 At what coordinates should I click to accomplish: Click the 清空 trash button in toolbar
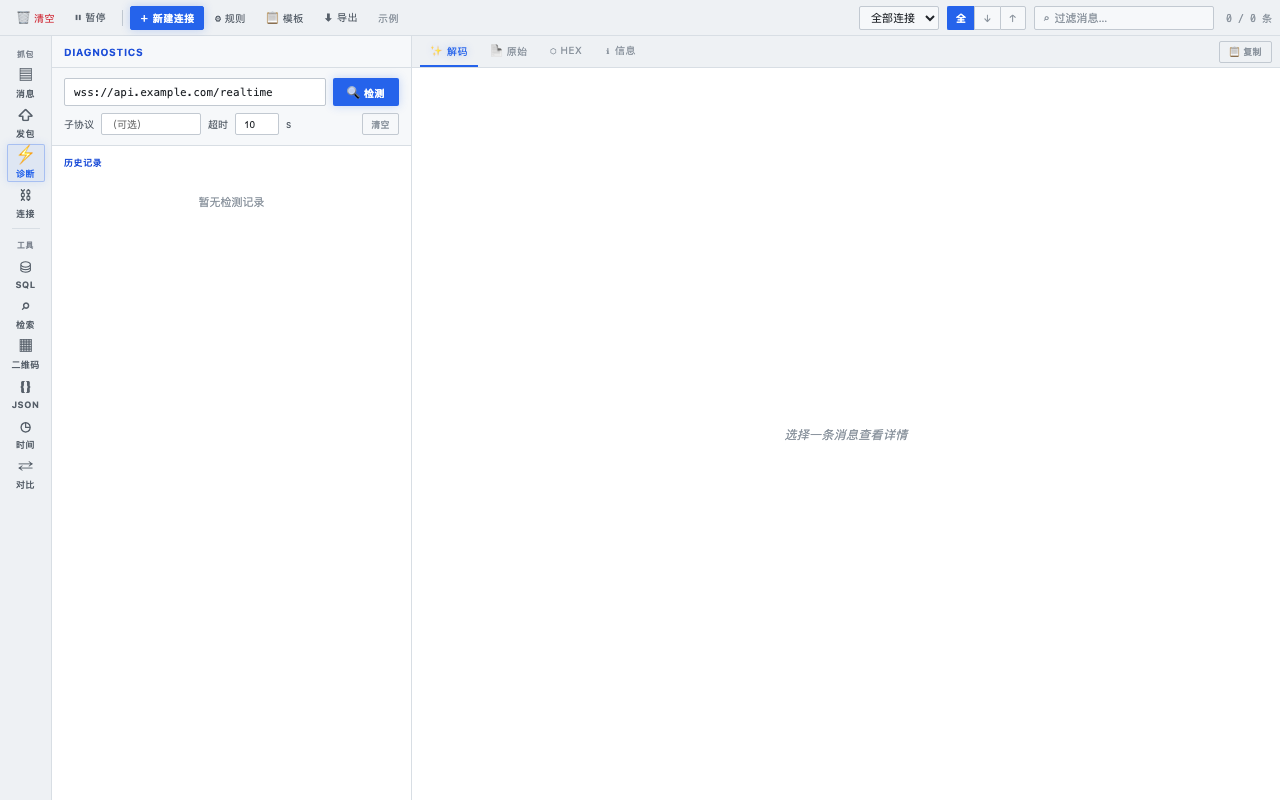pos(36,18)
